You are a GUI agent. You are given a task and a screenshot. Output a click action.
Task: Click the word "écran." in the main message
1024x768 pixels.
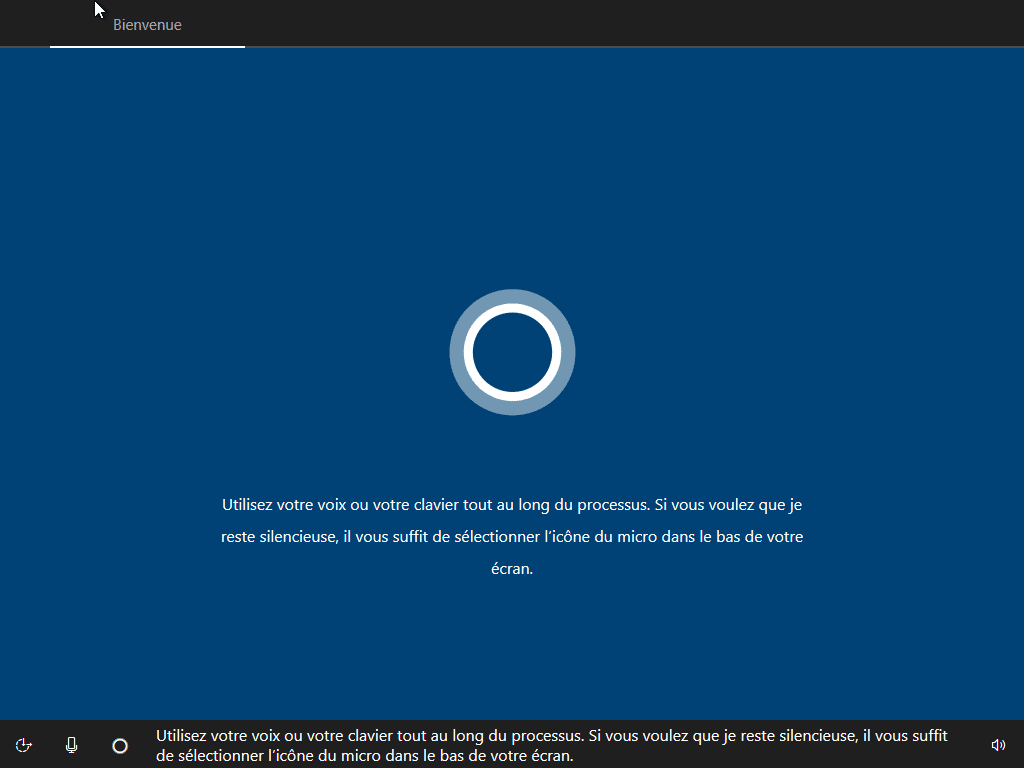point(511,569)
